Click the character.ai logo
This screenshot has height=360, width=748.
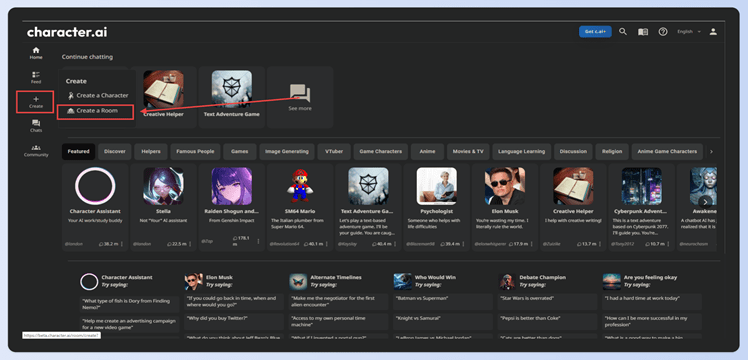tap(67, 32)
